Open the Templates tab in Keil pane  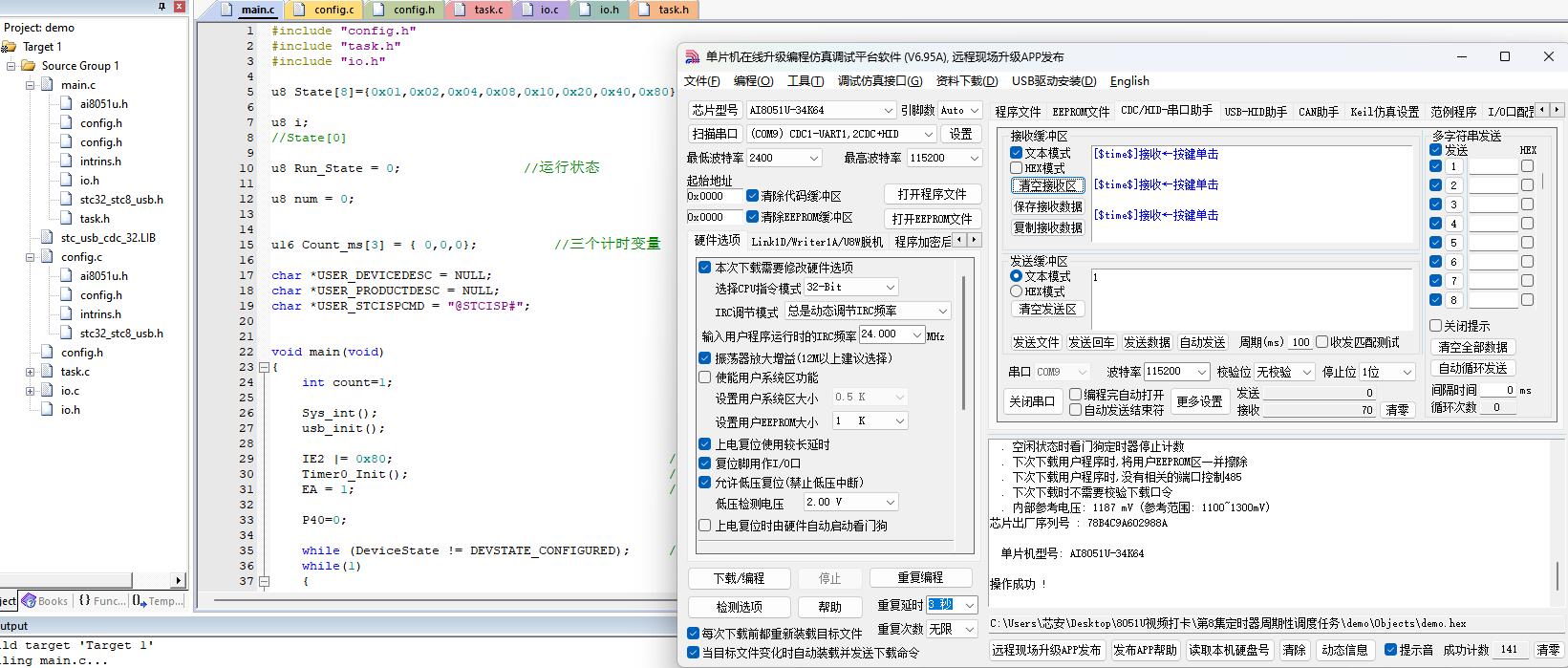click(159, 601)
